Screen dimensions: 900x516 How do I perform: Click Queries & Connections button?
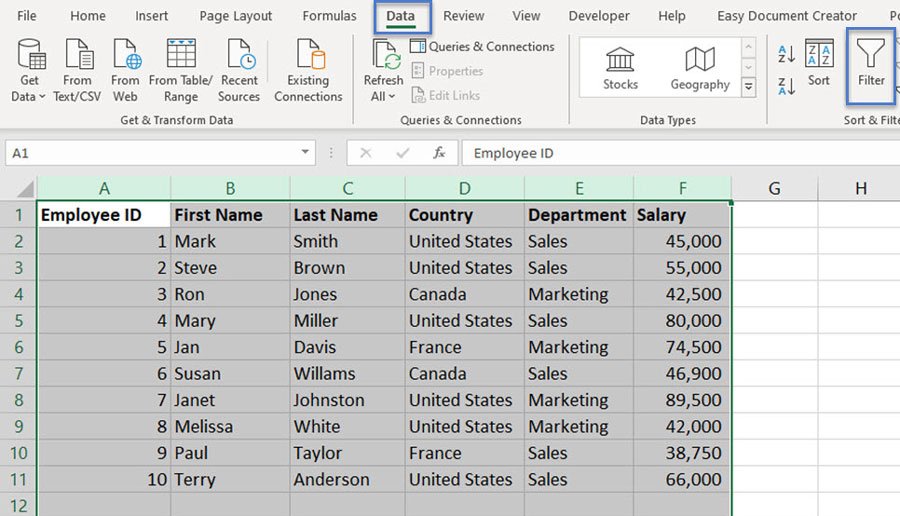coord(481,47)
